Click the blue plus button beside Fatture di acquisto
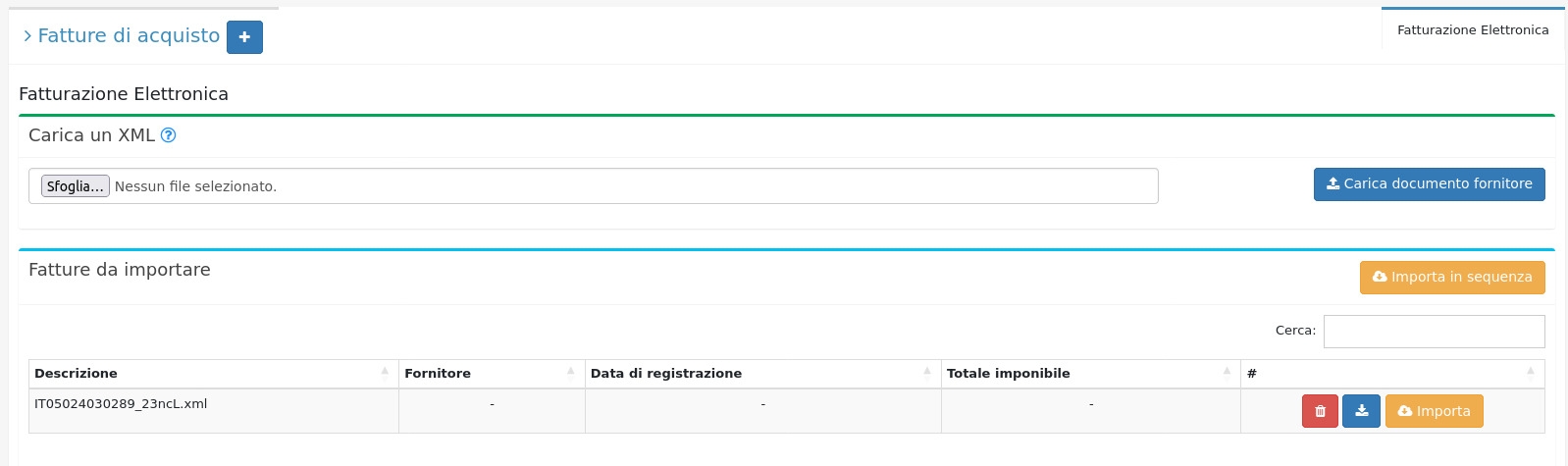Image resolution: width=1568 pixels, height=466 pixels. pos(244,37)
